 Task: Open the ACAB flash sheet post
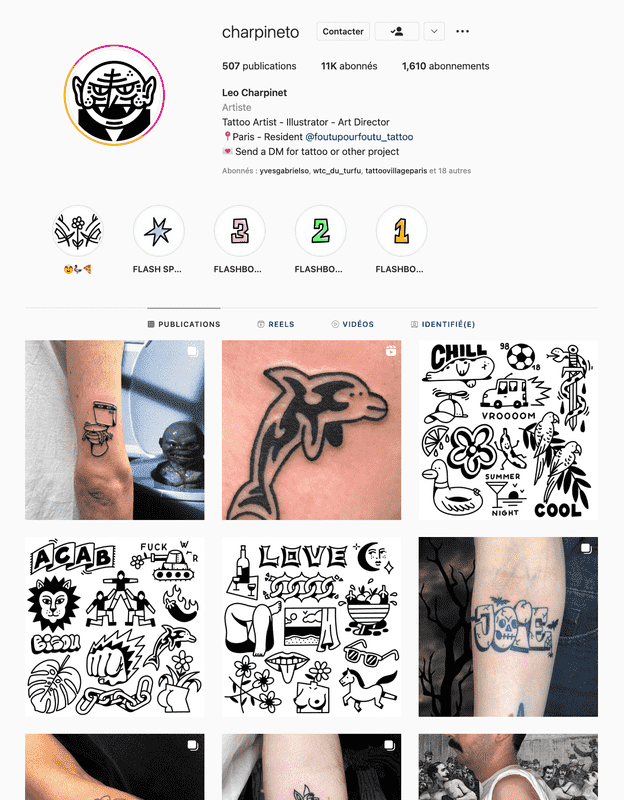pyautogui.click(x=115, y=627)
